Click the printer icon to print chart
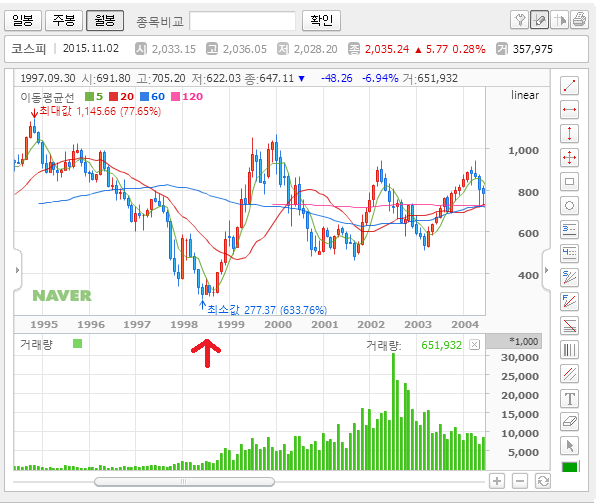This screenshot has height=503, width=596. 579,20
